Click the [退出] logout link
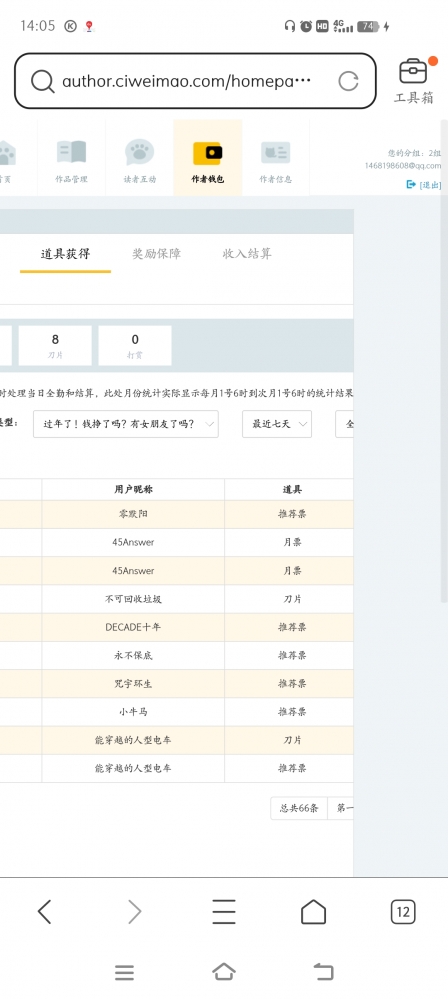Screen dimensions: 448x999 coord(430,185)
